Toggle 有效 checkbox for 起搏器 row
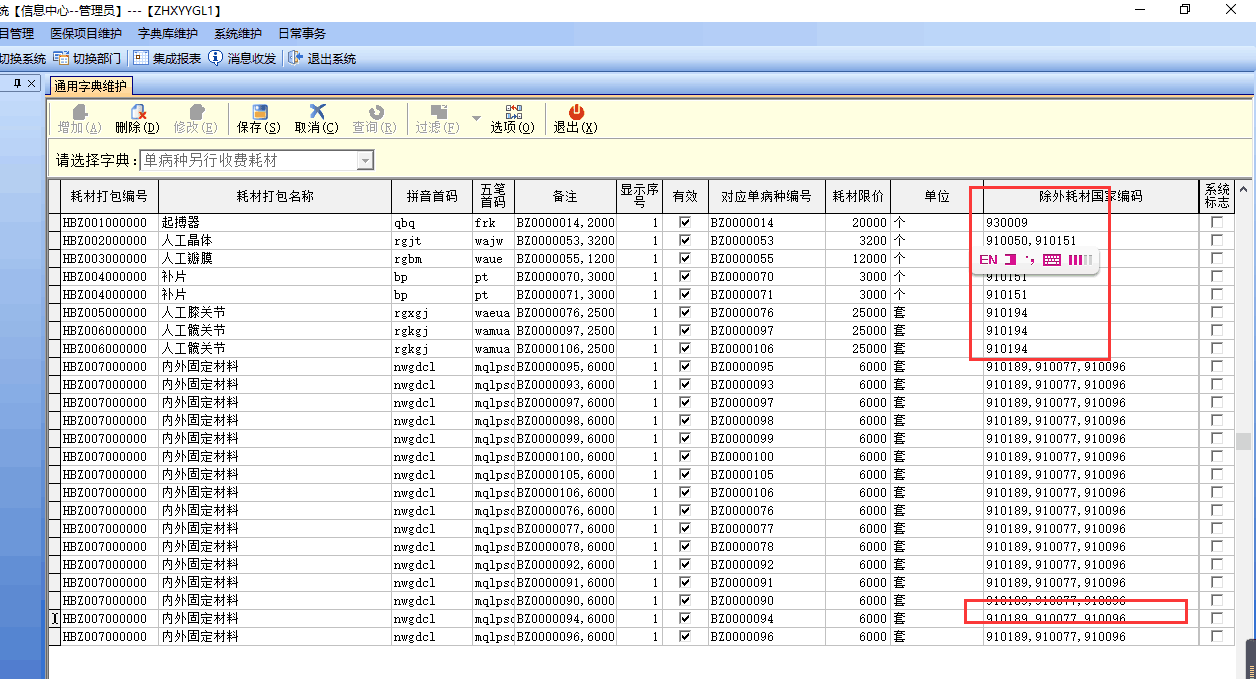Viewport: 1256px width, 679px height. click(685, 223)
